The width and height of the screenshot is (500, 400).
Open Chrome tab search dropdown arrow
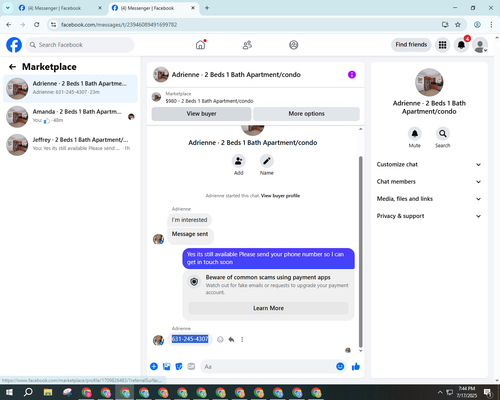[x=8, y=8]
